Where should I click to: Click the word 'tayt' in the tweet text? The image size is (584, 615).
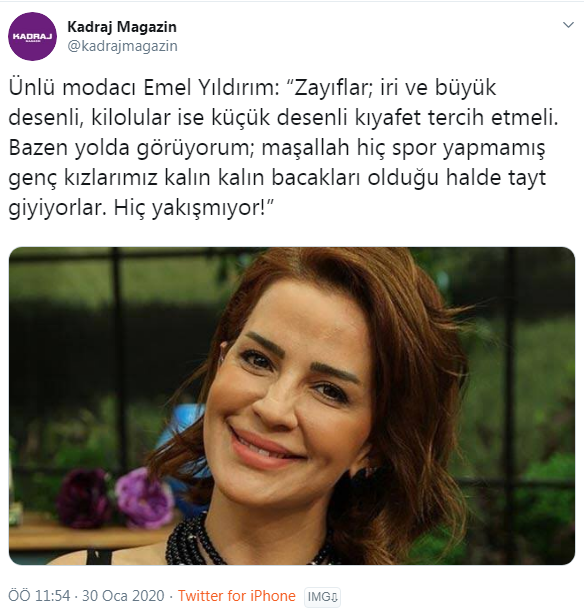[x=527, y=178]
